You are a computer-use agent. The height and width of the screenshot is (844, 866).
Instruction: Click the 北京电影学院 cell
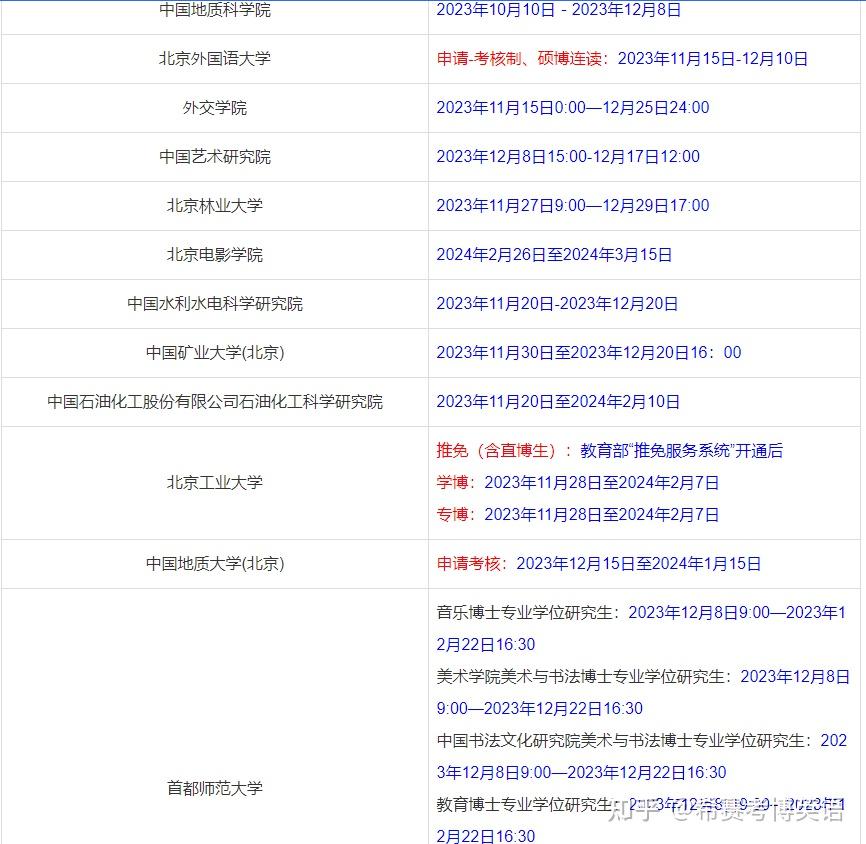[x=215, y=255]
